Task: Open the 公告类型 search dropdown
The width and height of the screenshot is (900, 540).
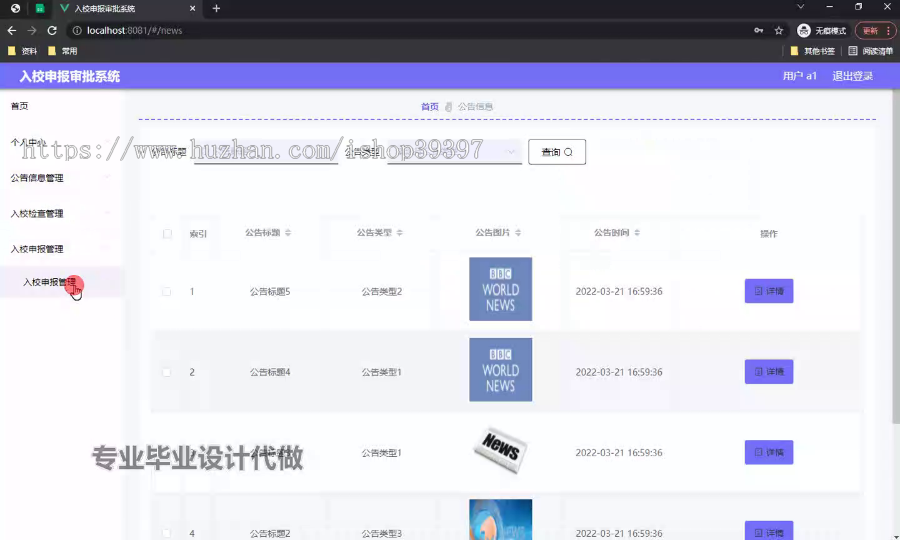Action: pos(455,152)
